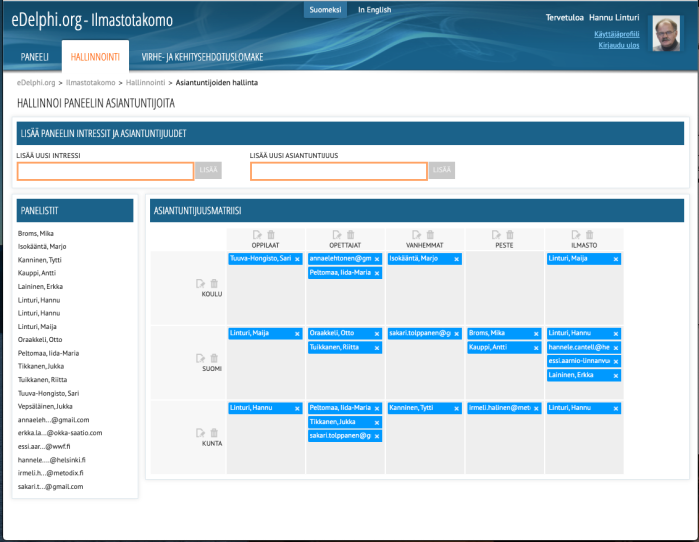Delete the OPETTAJAT column with trash icon
The image size is (699, 542).
351,234
